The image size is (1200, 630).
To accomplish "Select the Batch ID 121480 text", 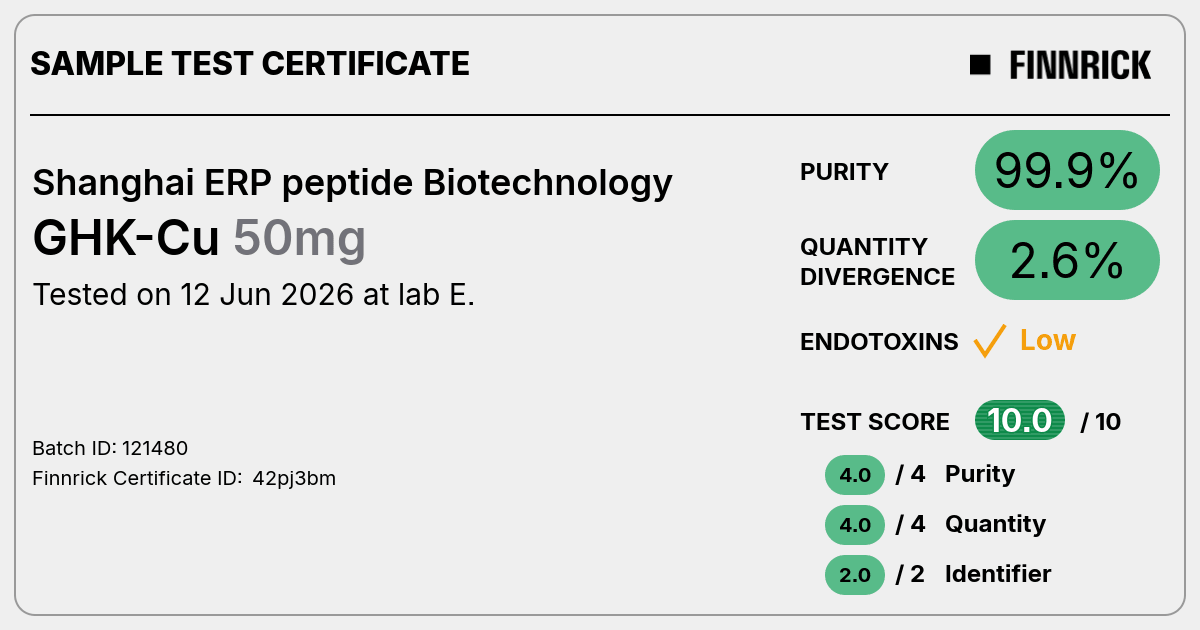I will click(110, 448).
